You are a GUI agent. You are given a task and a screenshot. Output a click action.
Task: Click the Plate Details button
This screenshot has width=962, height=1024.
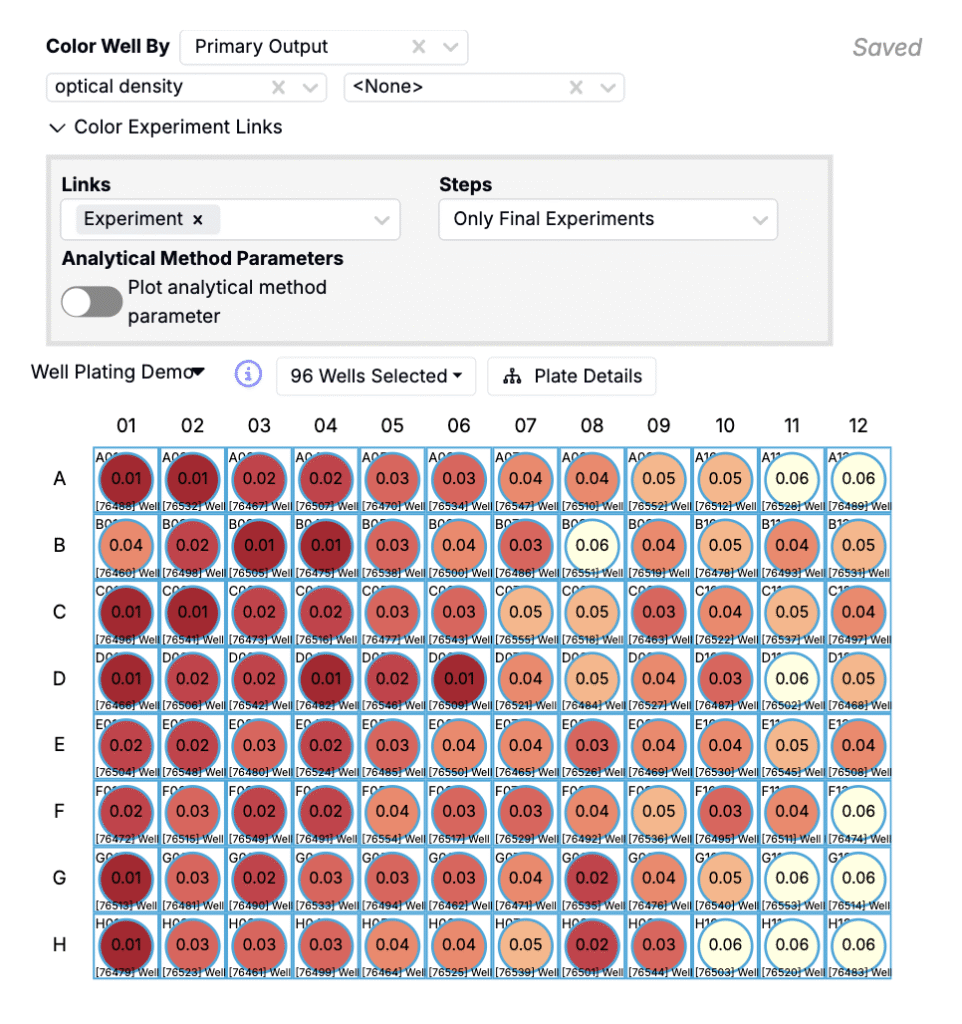[572, 377]
